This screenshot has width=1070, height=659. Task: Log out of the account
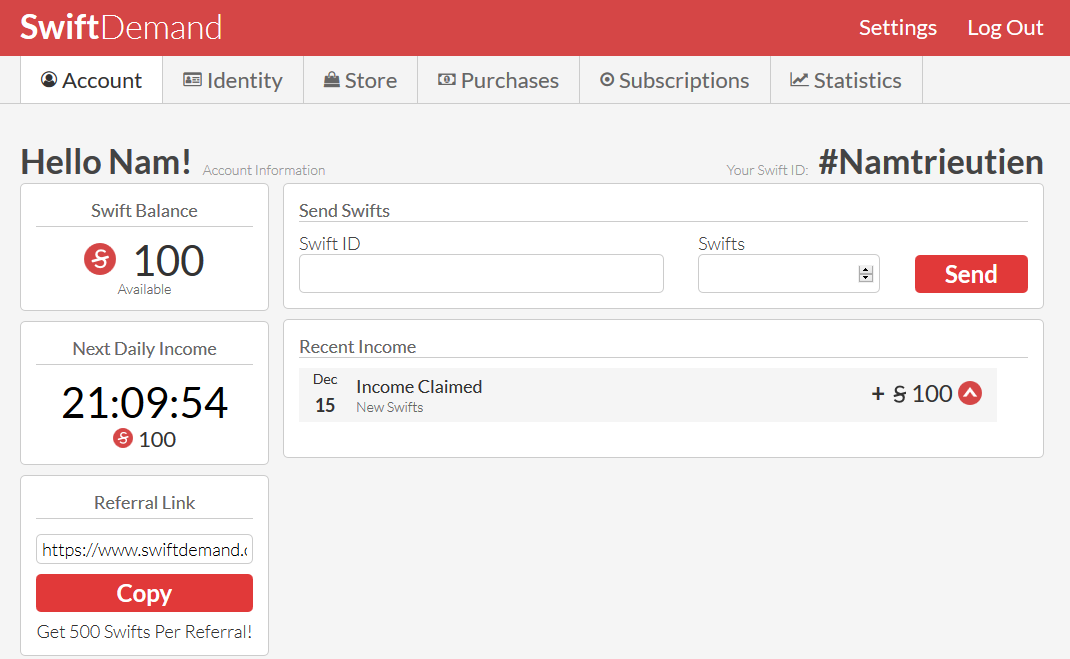point(1005,28)
